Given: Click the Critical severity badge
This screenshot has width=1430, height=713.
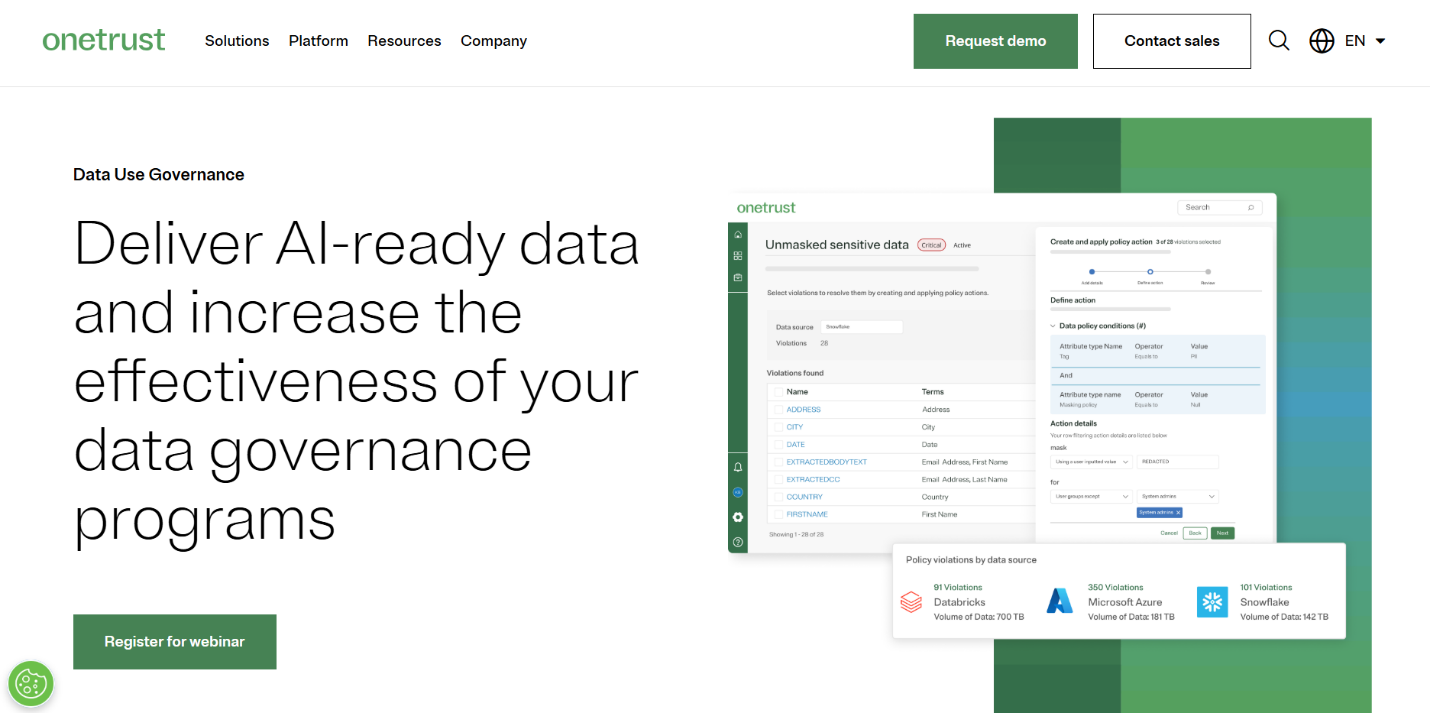Looking at the screenshot, I should pos(931,245).
